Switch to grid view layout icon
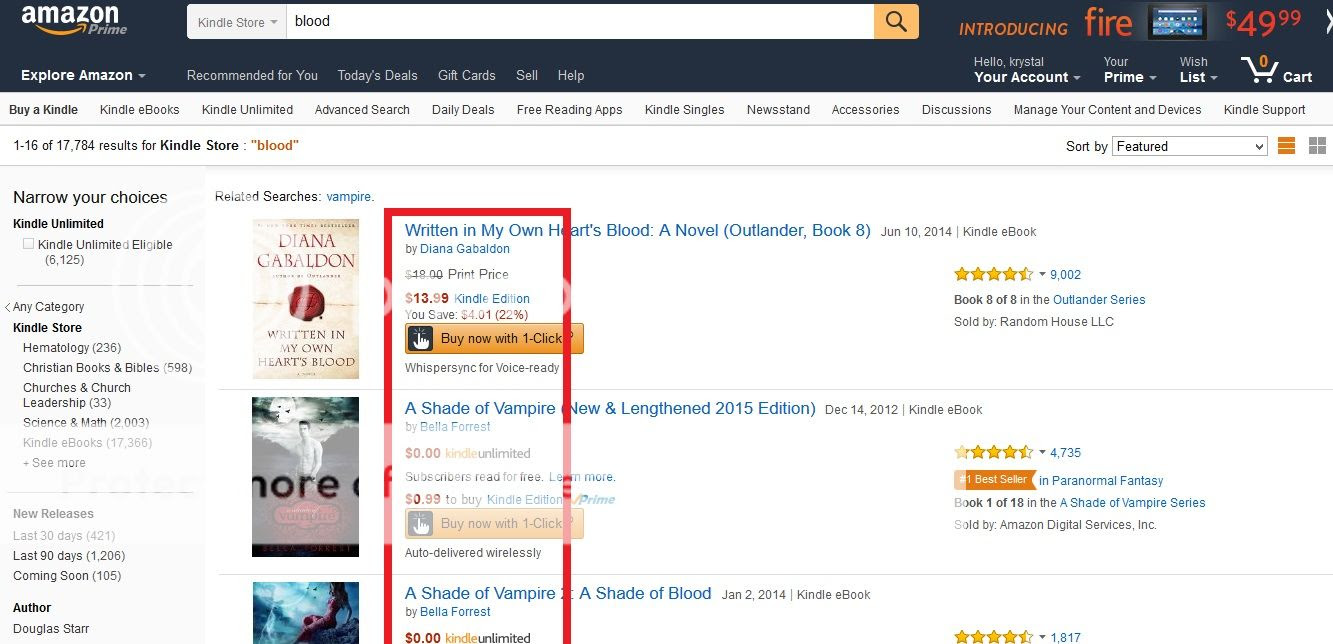The image size is (1333, 644). [x=1317, y=146]
